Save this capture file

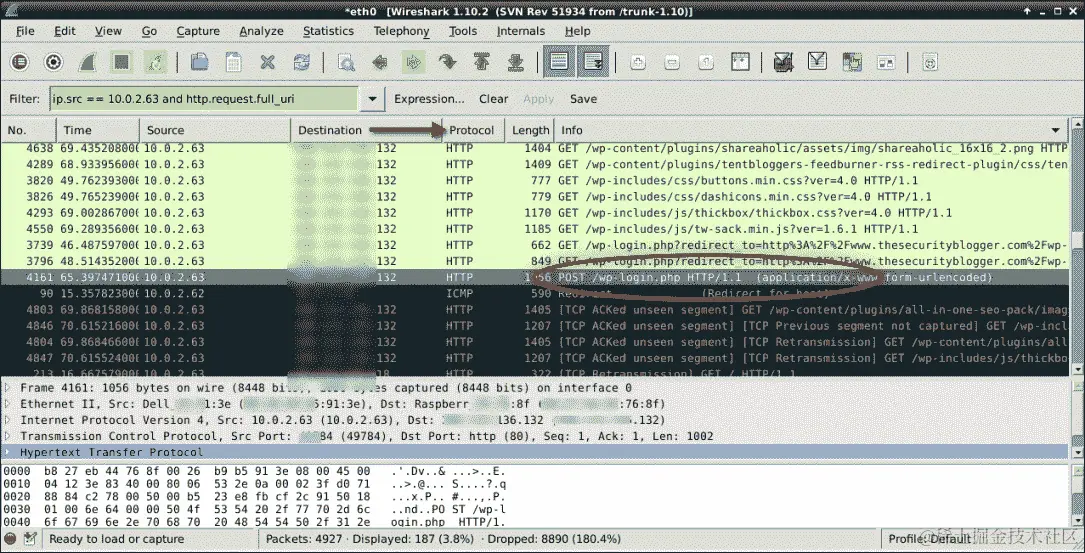point(234,62)
